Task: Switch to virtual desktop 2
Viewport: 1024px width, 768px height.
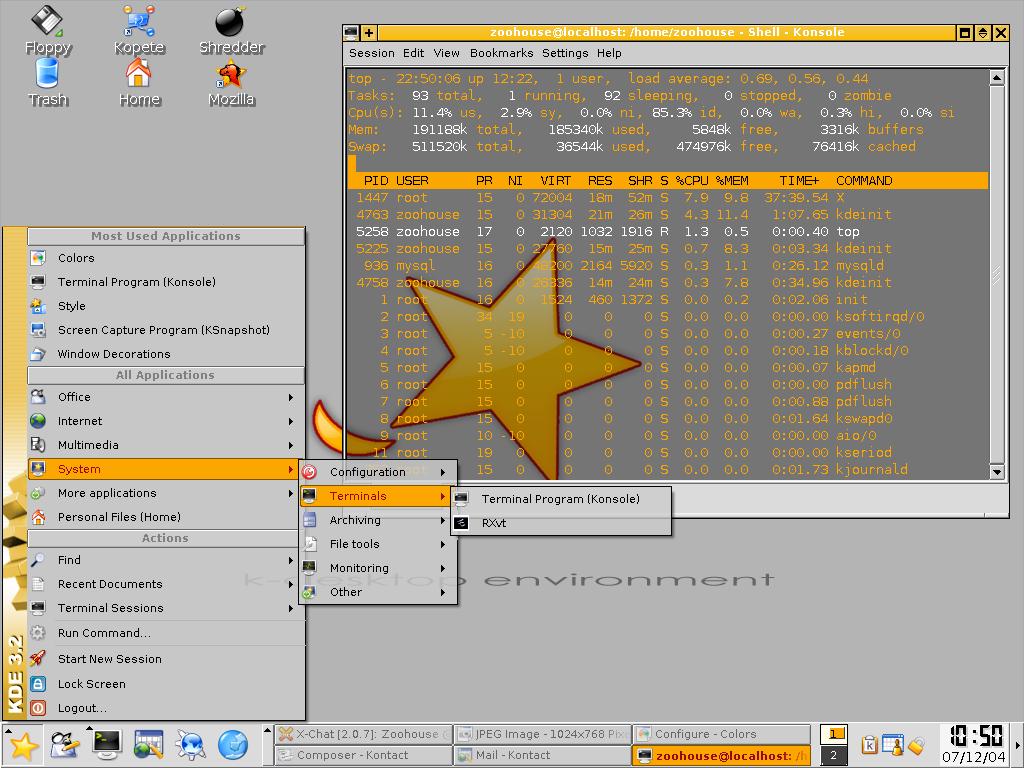Action: coord(833,755)
